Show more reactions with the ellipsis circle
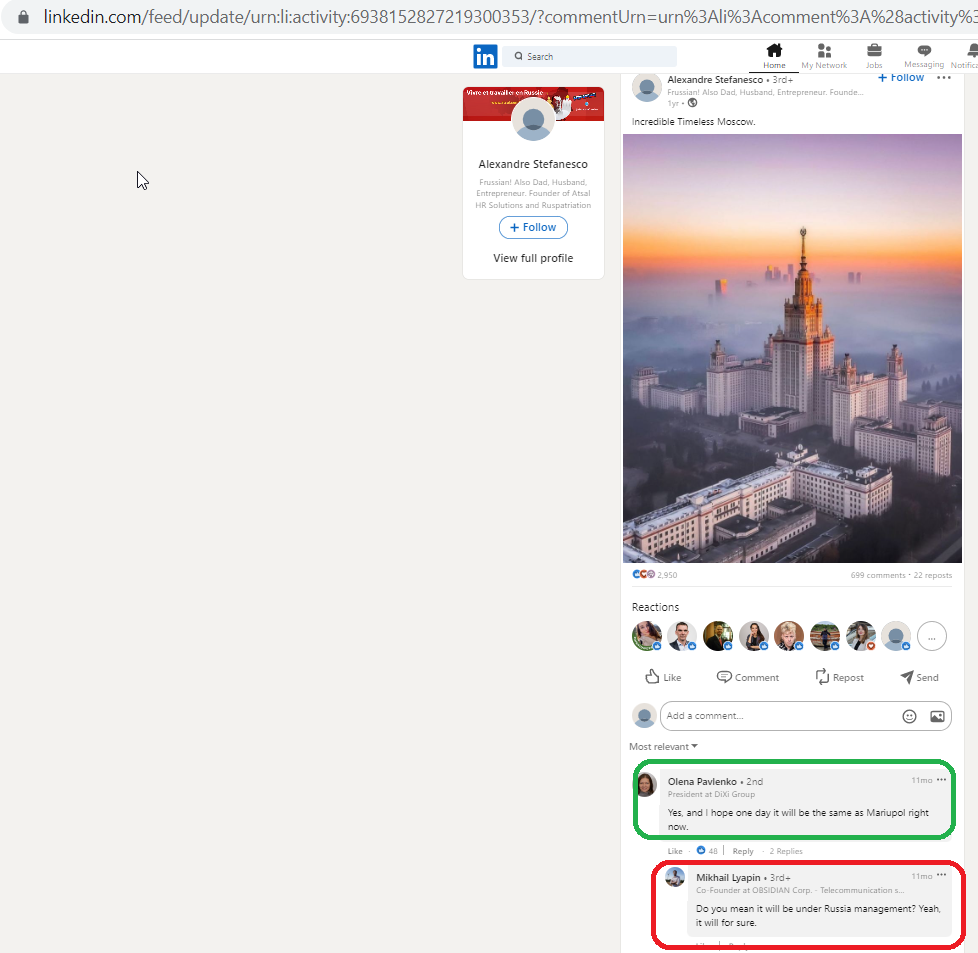Viewport: 978px width, 953px height. [x=932, y=636]
